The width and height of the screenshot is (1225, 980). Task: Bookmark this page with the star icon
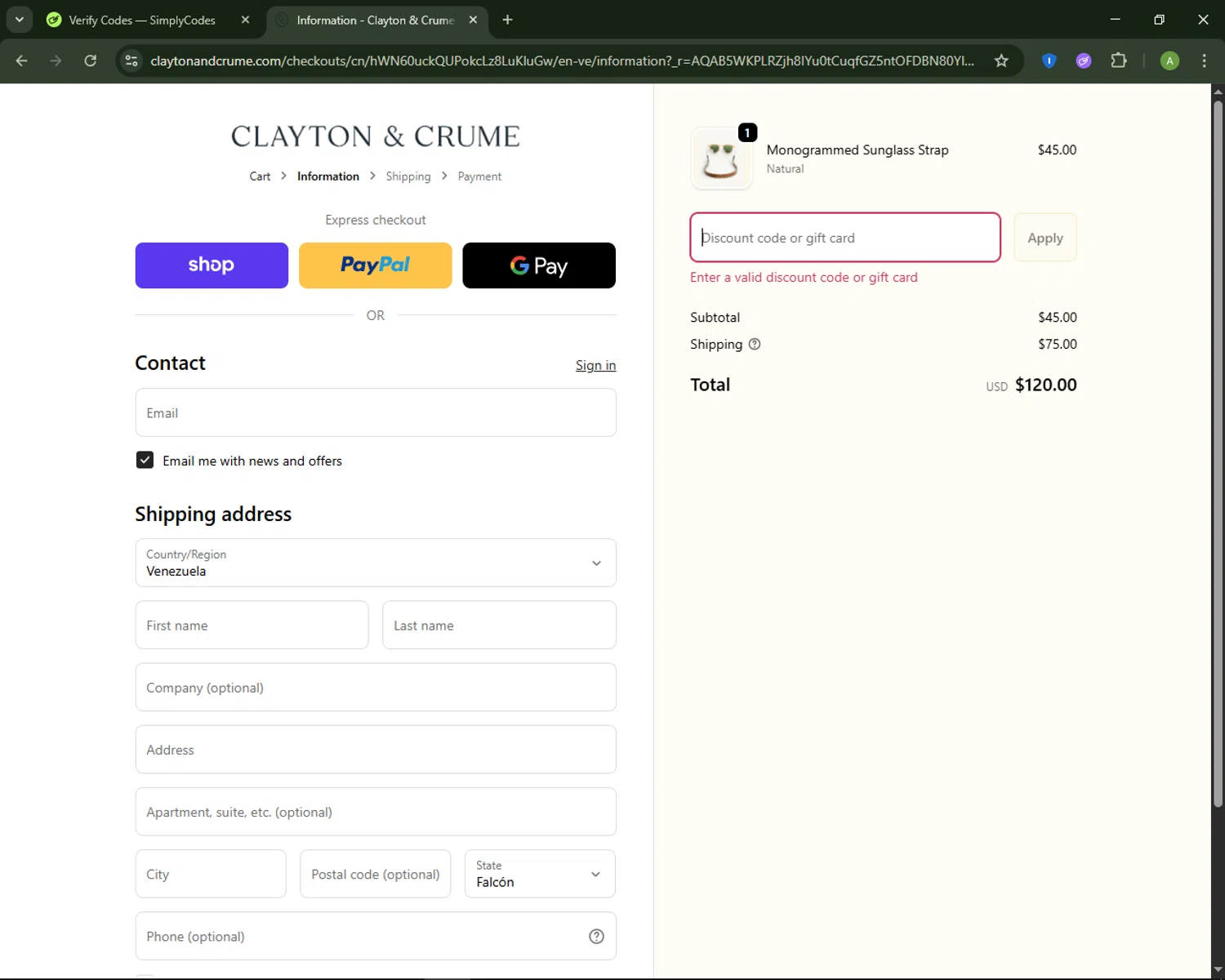[x=1001, y=60]
